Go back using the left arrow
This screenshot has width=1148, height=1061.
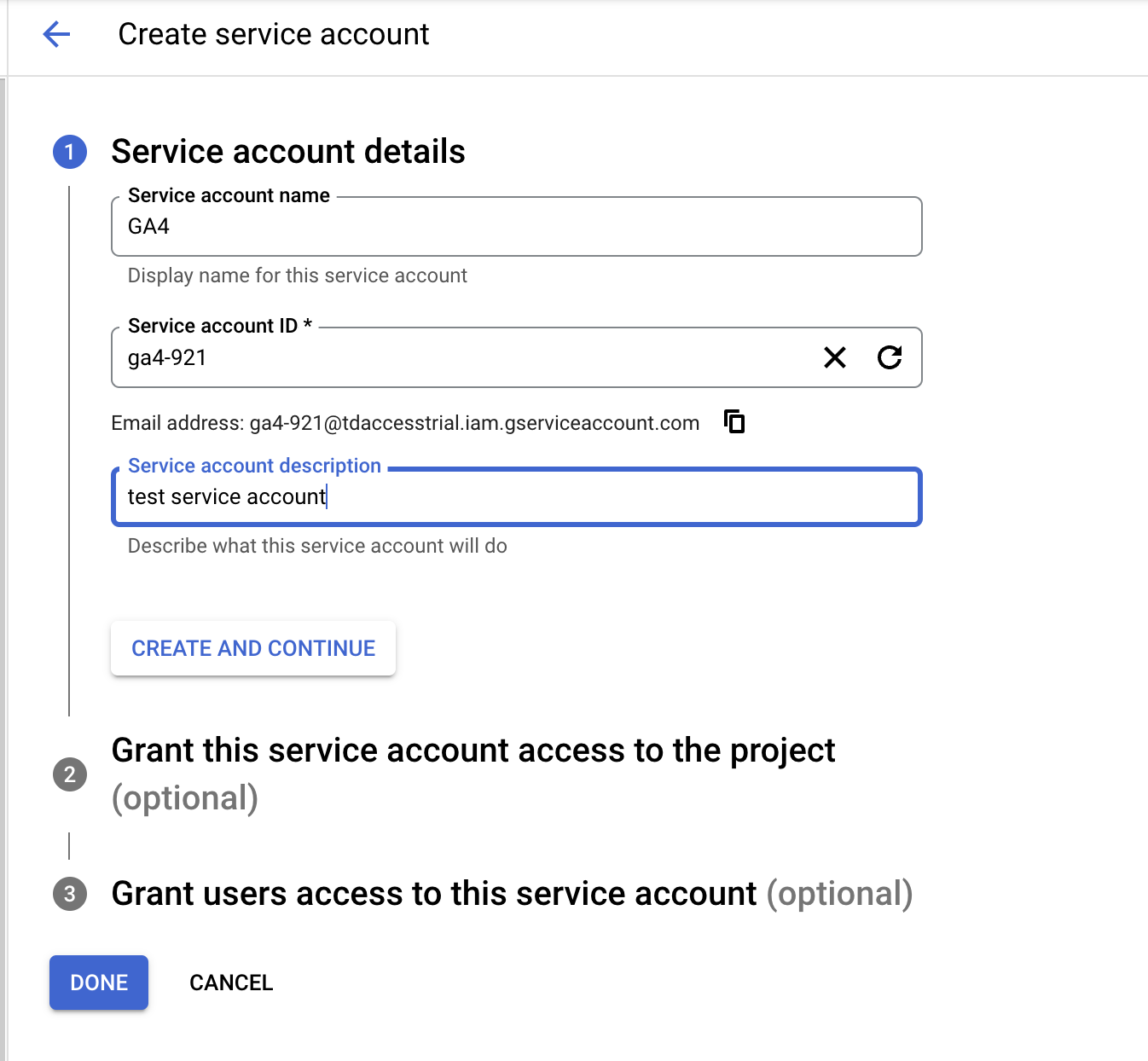click(56, 35)
